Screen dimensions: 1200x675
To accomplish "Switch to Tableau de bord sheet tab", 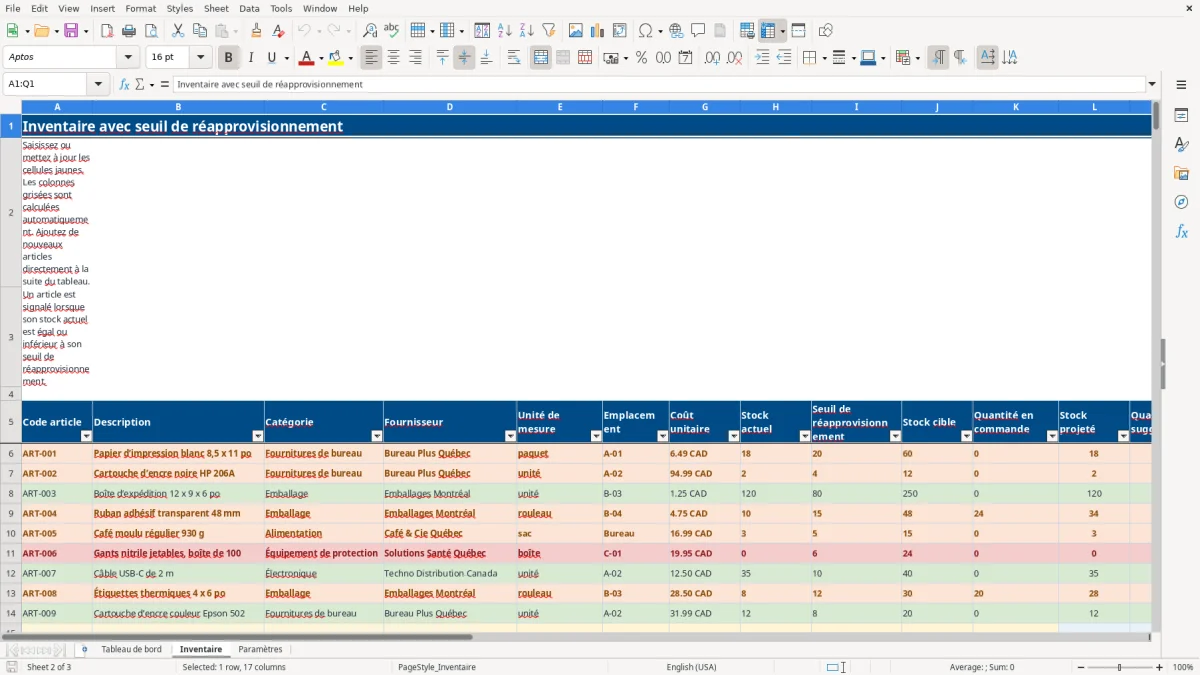I will (x=131, y=649).
